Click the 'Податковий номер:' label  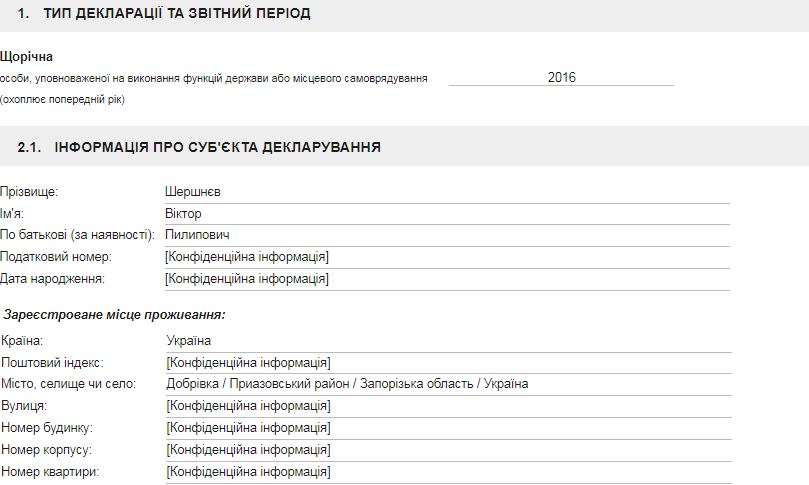coord(56,256)
